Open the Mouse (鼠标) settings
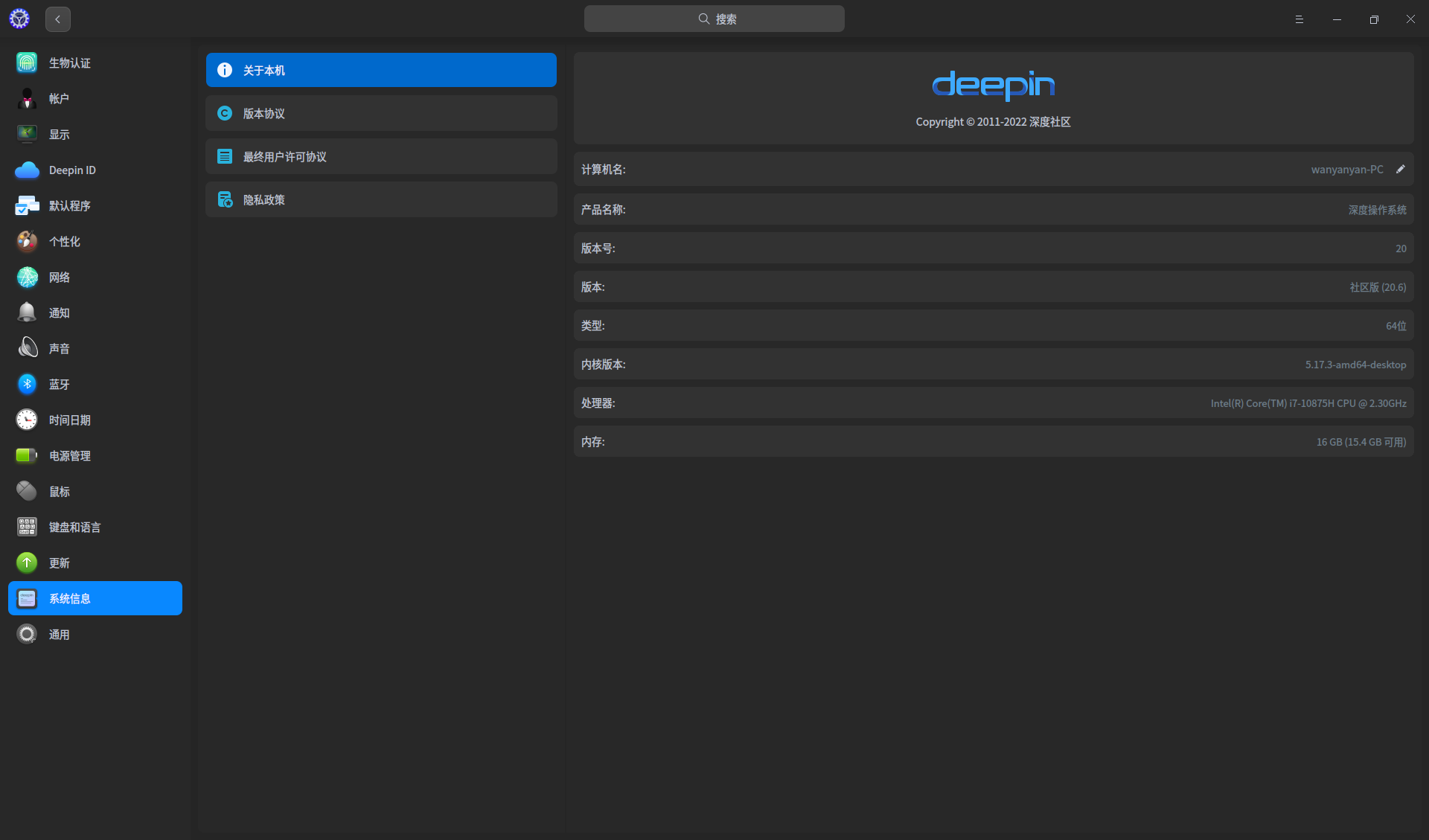 [59, 492]
